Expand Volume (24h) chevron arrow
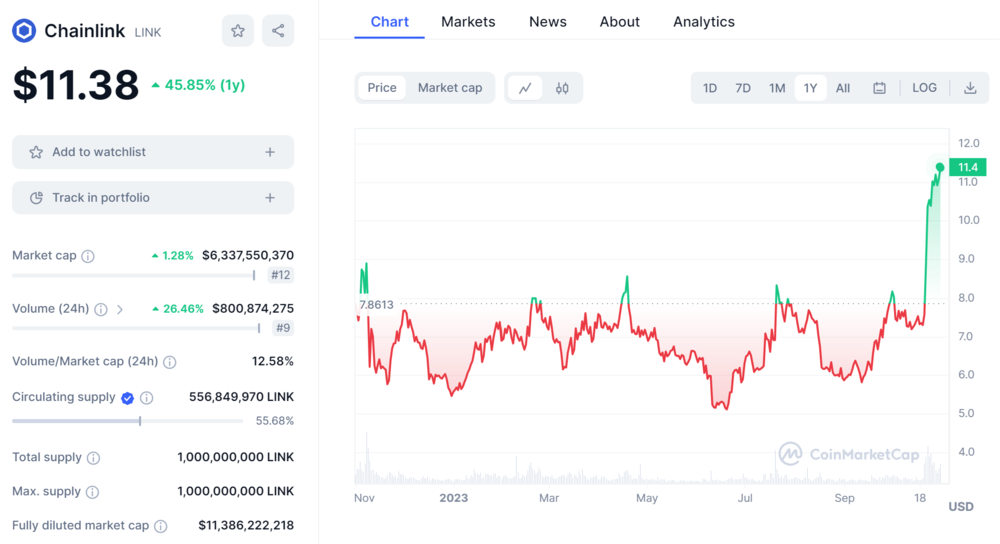 click(x=120, y=310)
